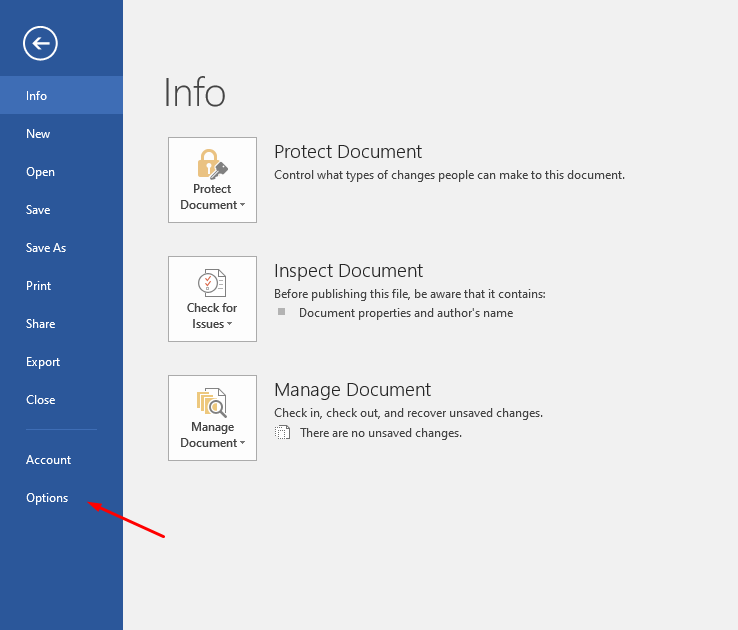Select the Info menu item
Screen dimensions: 738x630
(x=61, y=95)
